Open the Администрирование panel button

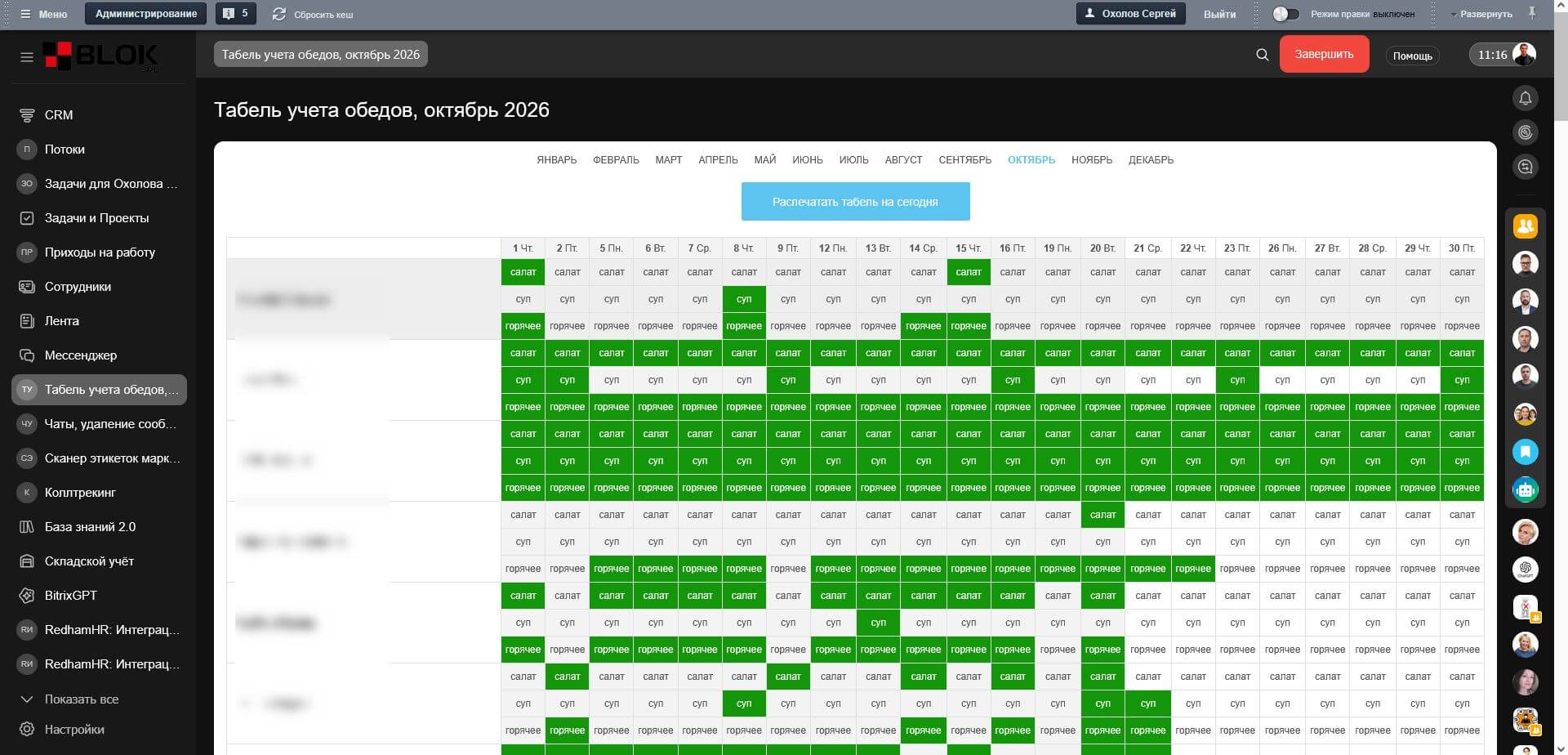145,14
